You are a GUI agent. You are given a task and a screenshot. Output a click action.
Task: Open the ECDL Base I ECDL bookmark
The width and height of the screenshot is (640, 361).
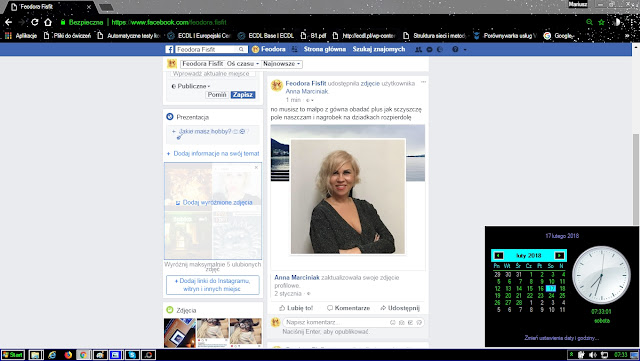[266, 36]
